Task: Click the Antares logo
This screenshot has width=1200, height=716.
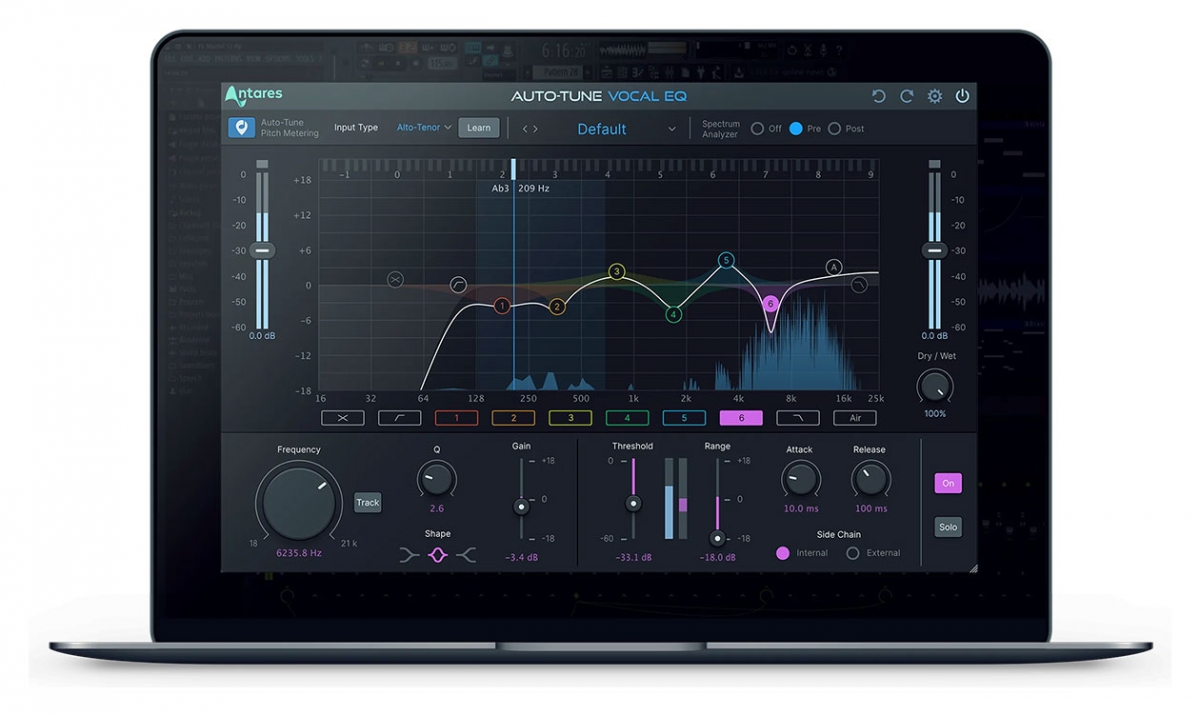Action: (254, 95)
